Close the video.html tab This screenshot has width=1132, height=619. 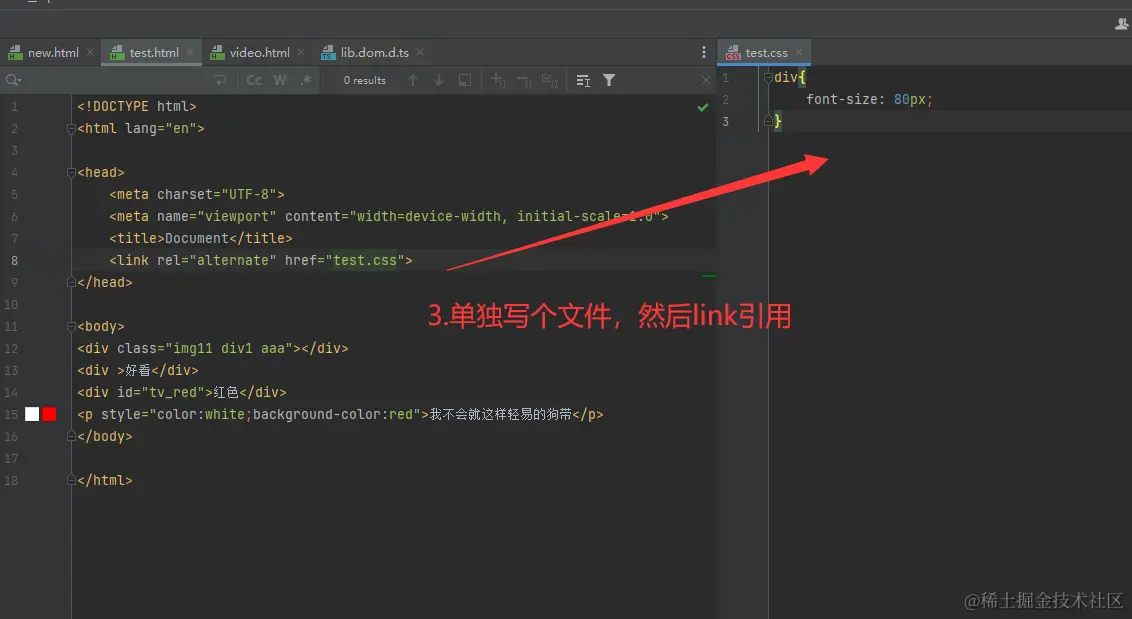[x=301, y=52]
